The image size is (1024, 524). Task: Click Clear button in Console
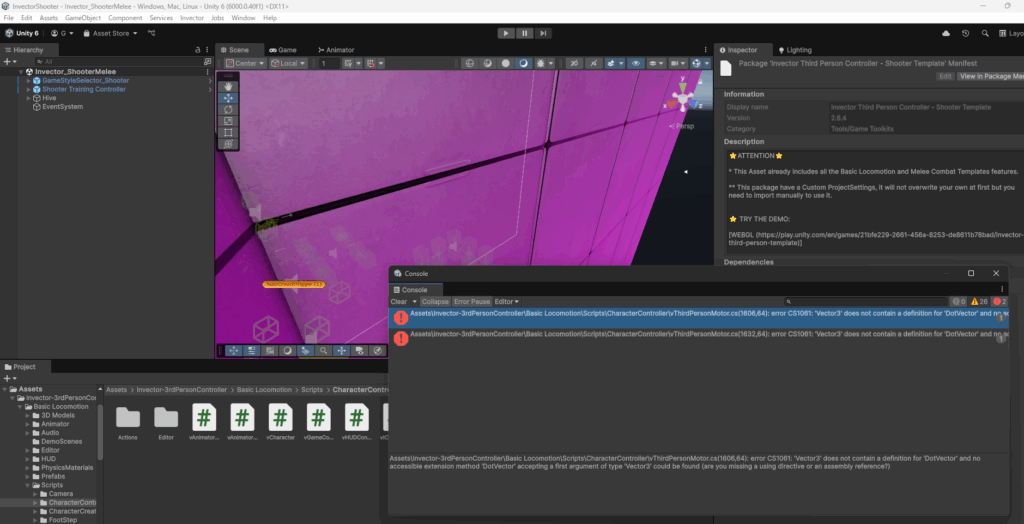(x=399, y=302)
